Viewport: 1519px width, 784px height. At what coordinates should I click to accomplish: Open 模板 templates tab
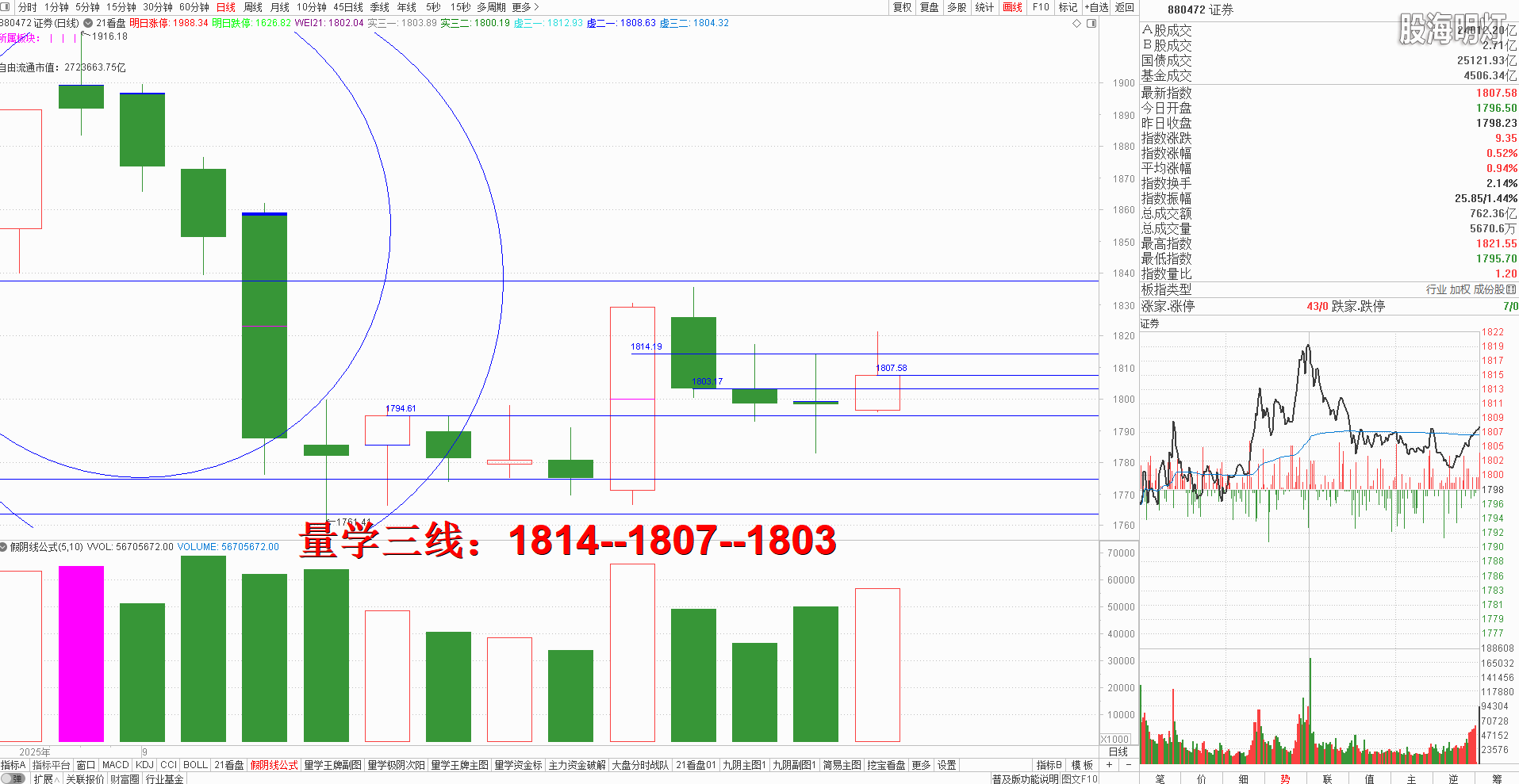[x=1083, y=765]
